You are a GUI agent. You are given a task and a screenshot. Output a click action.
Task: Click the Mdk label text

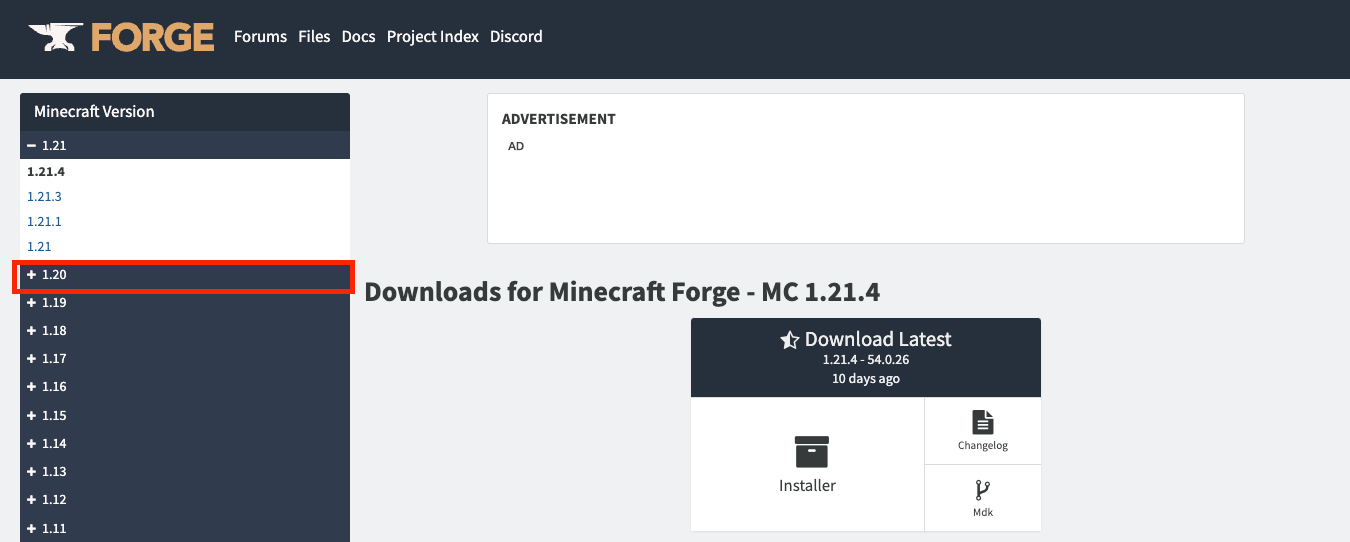click(983, 512)
